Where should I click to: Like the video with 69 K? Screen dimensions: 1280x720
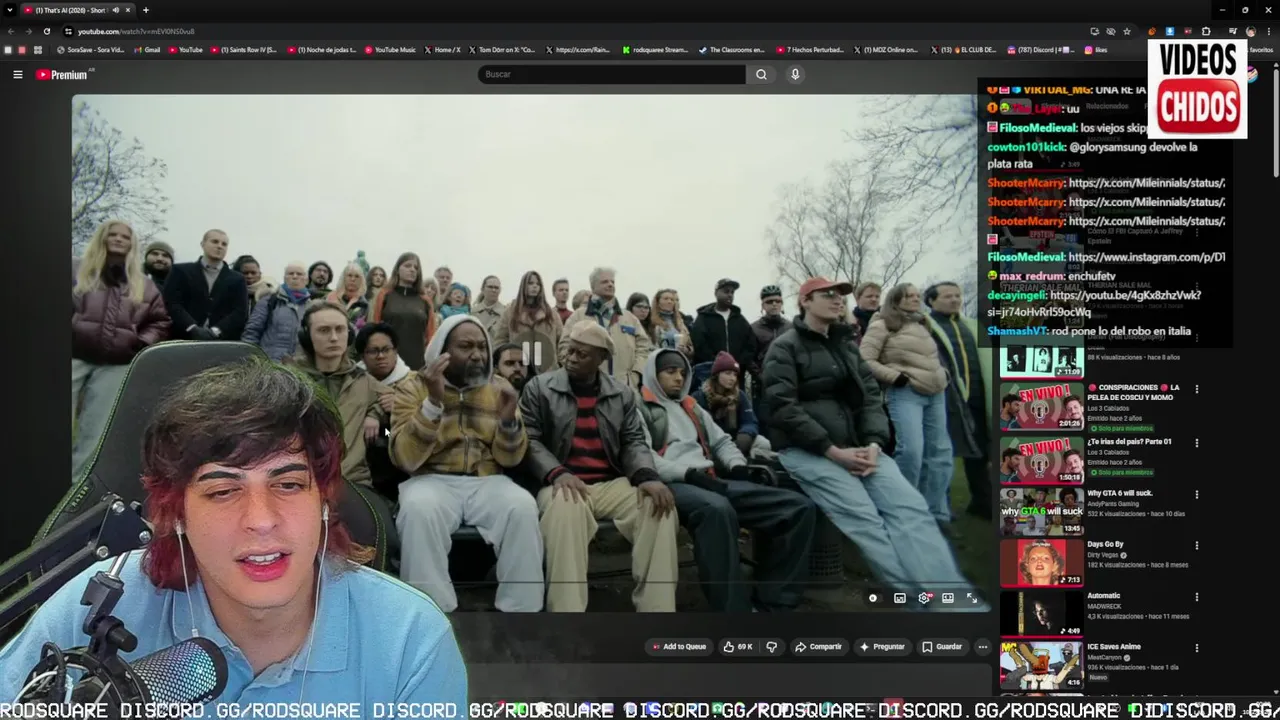[x=738, y=647]
